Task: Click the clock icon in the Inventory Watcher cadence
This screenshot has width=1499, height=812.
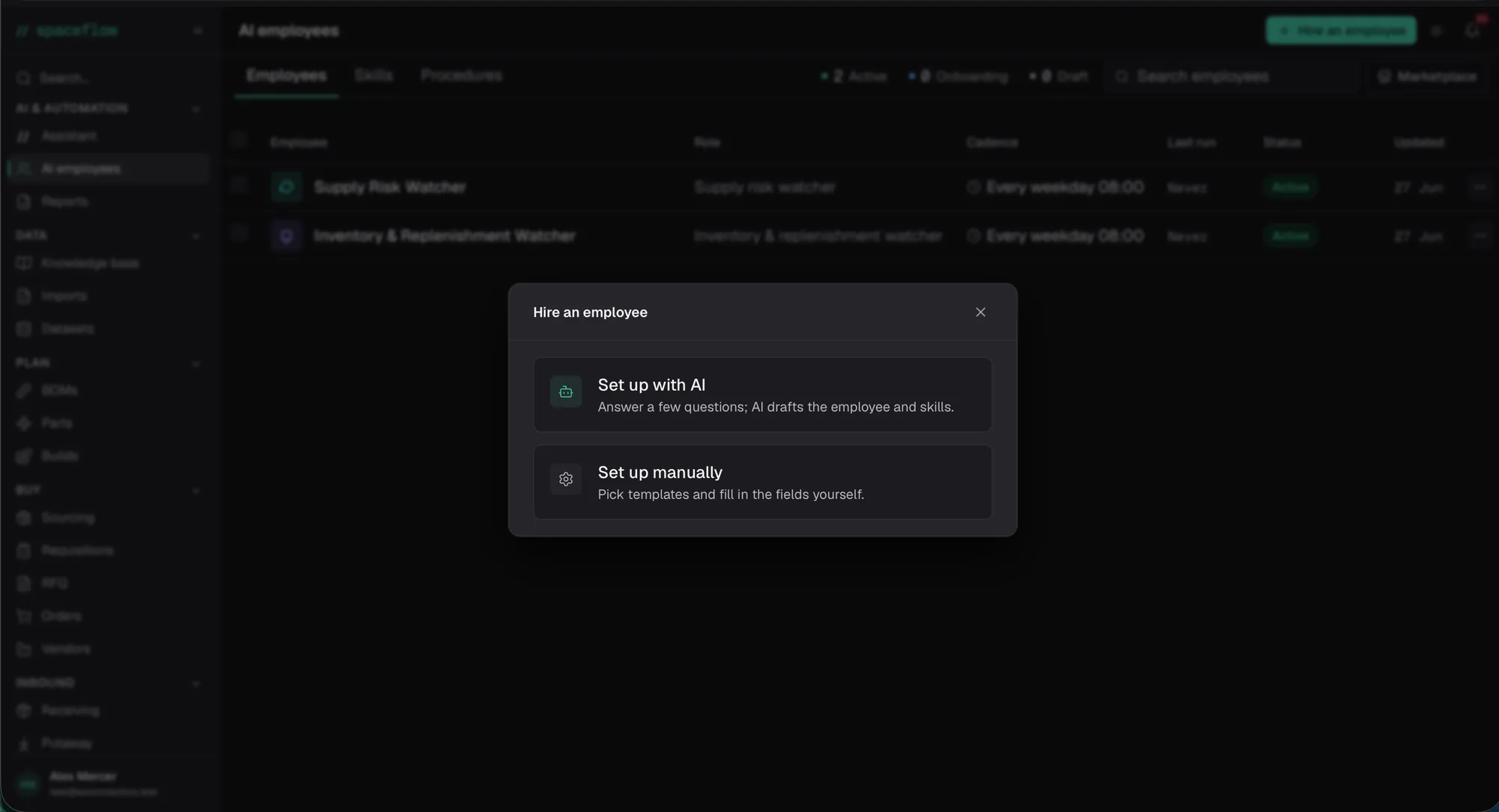Action: click(974, 236)
